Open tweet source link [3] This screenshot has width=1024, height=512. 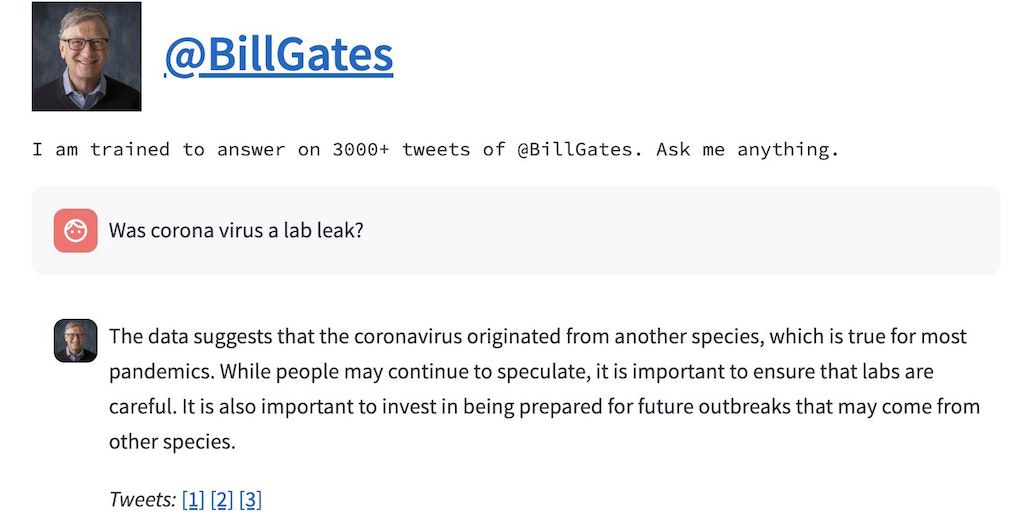tap(250, 499)
